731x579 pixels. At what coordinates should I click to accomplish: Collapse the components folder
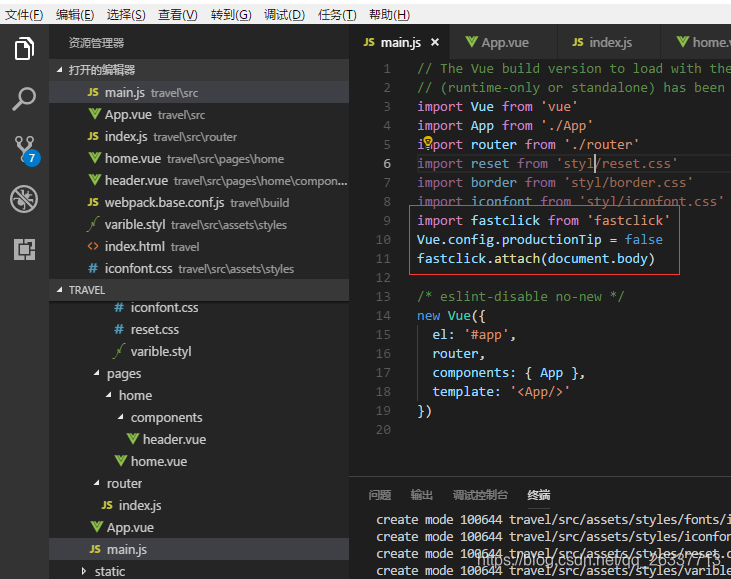pyautogui.click(x=121, y=417)
